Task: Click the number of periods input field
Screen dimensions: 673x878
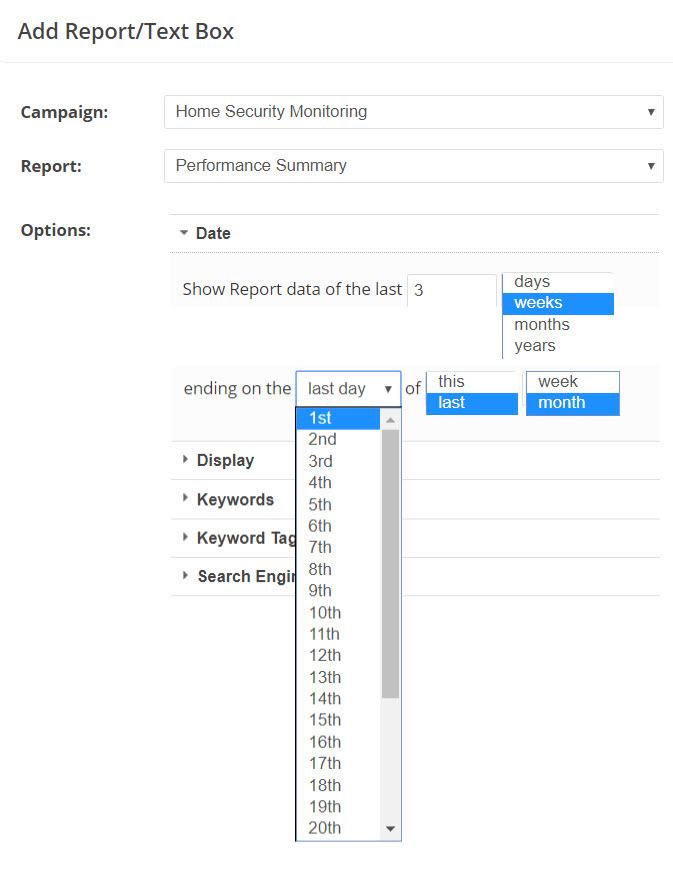Action: coord(451,291)
